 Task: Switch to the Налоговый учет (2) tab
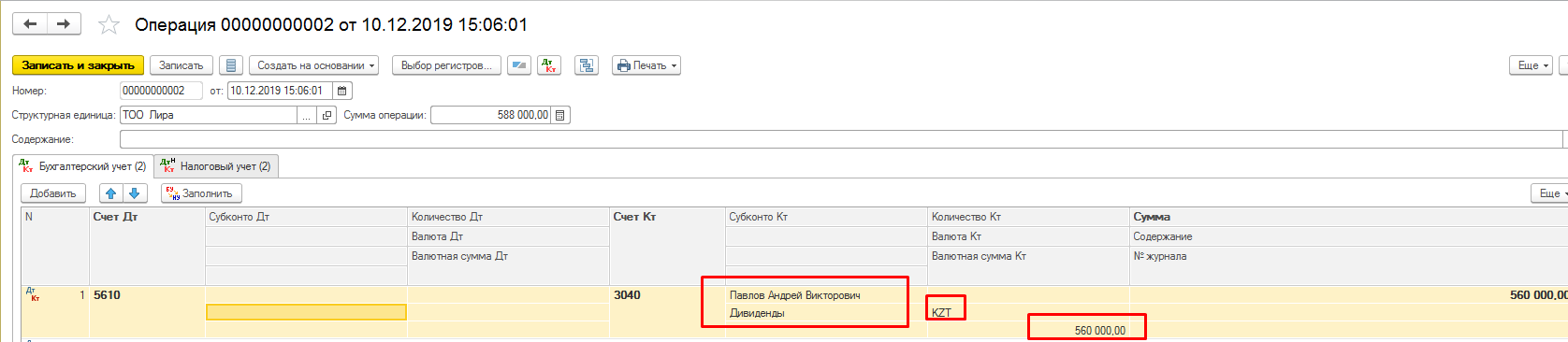point(216,166)
